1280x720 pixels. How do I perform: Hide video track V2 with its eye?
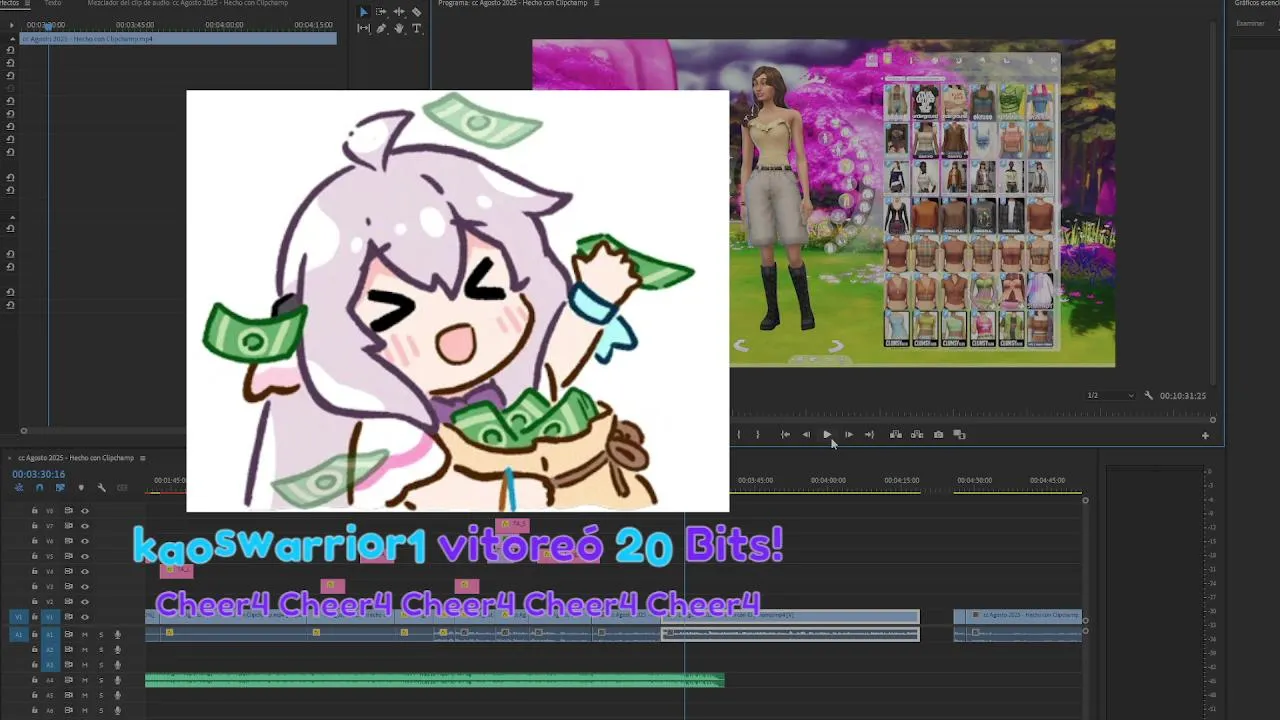85,602
